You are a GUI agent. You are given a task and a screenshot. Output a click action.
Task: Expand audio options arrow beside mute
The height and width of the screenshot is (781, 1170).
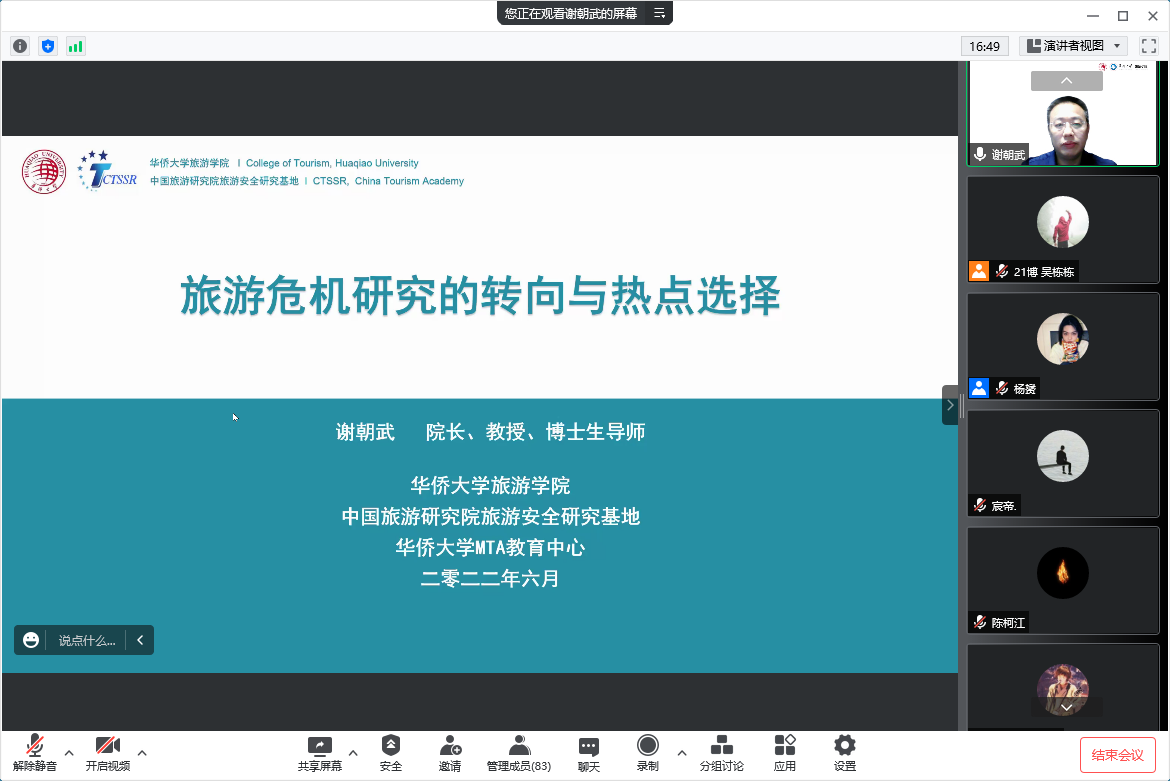(x=69, y=752)
